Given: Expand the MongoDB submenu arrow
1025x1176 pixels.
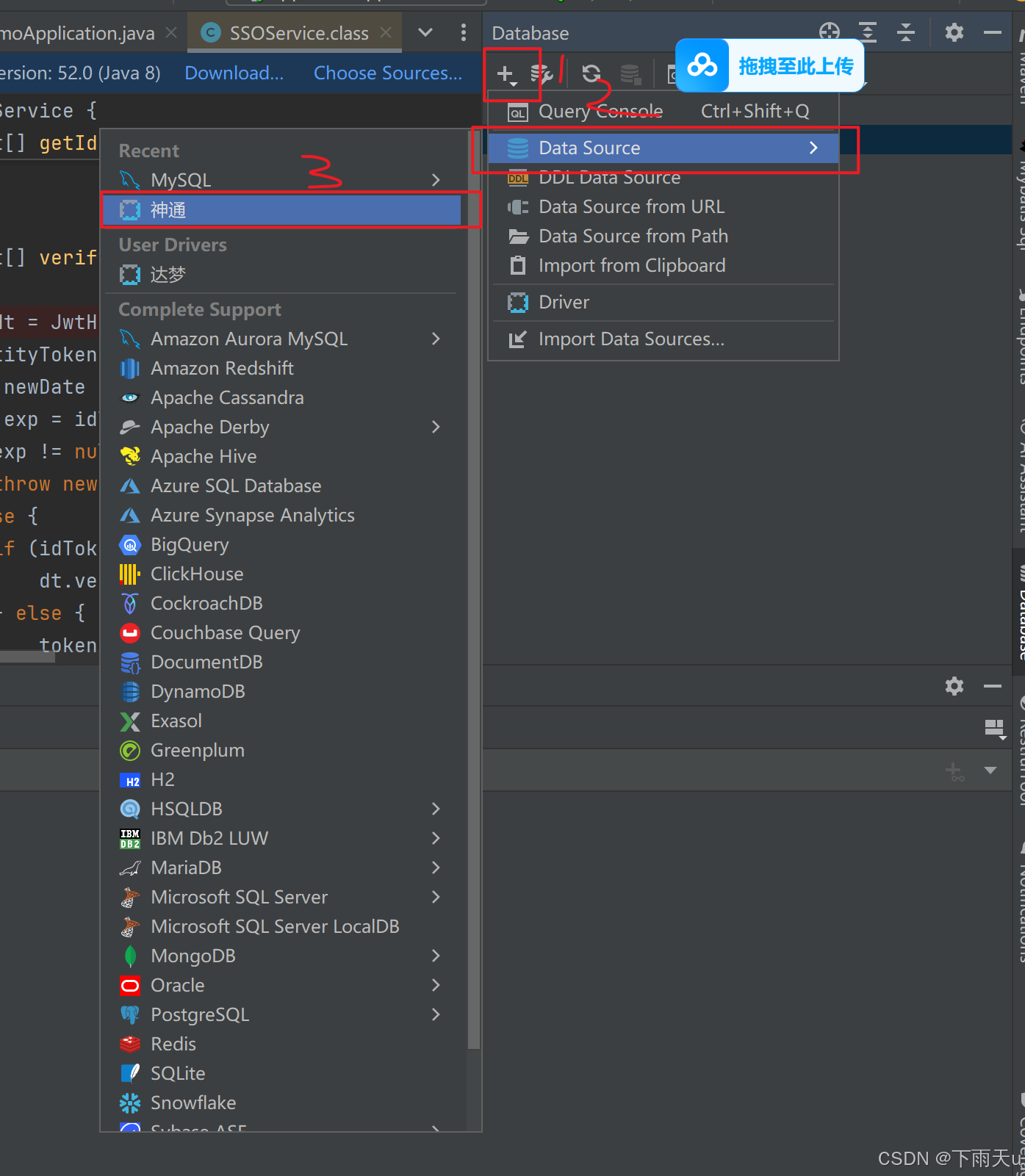Looking at the screenshot, I should coord(436,956).
